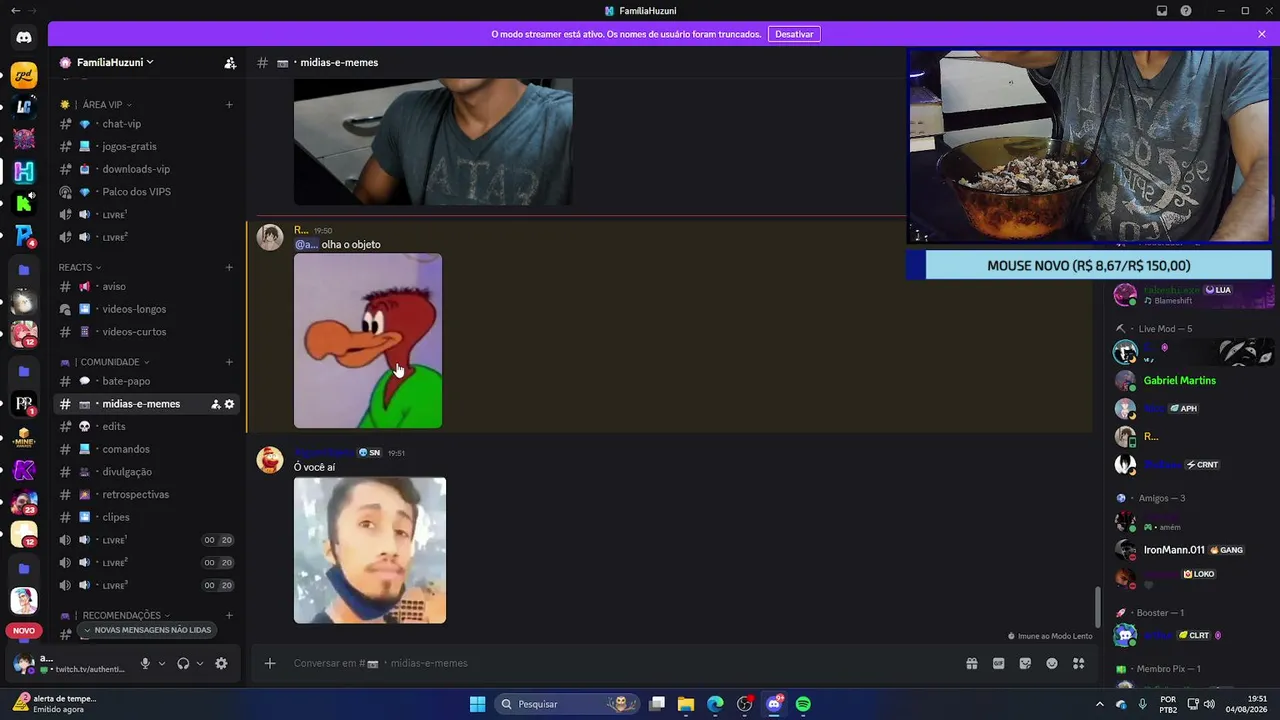
Task: Invite members to midias-e-memes channel
Action: (215, 404)
